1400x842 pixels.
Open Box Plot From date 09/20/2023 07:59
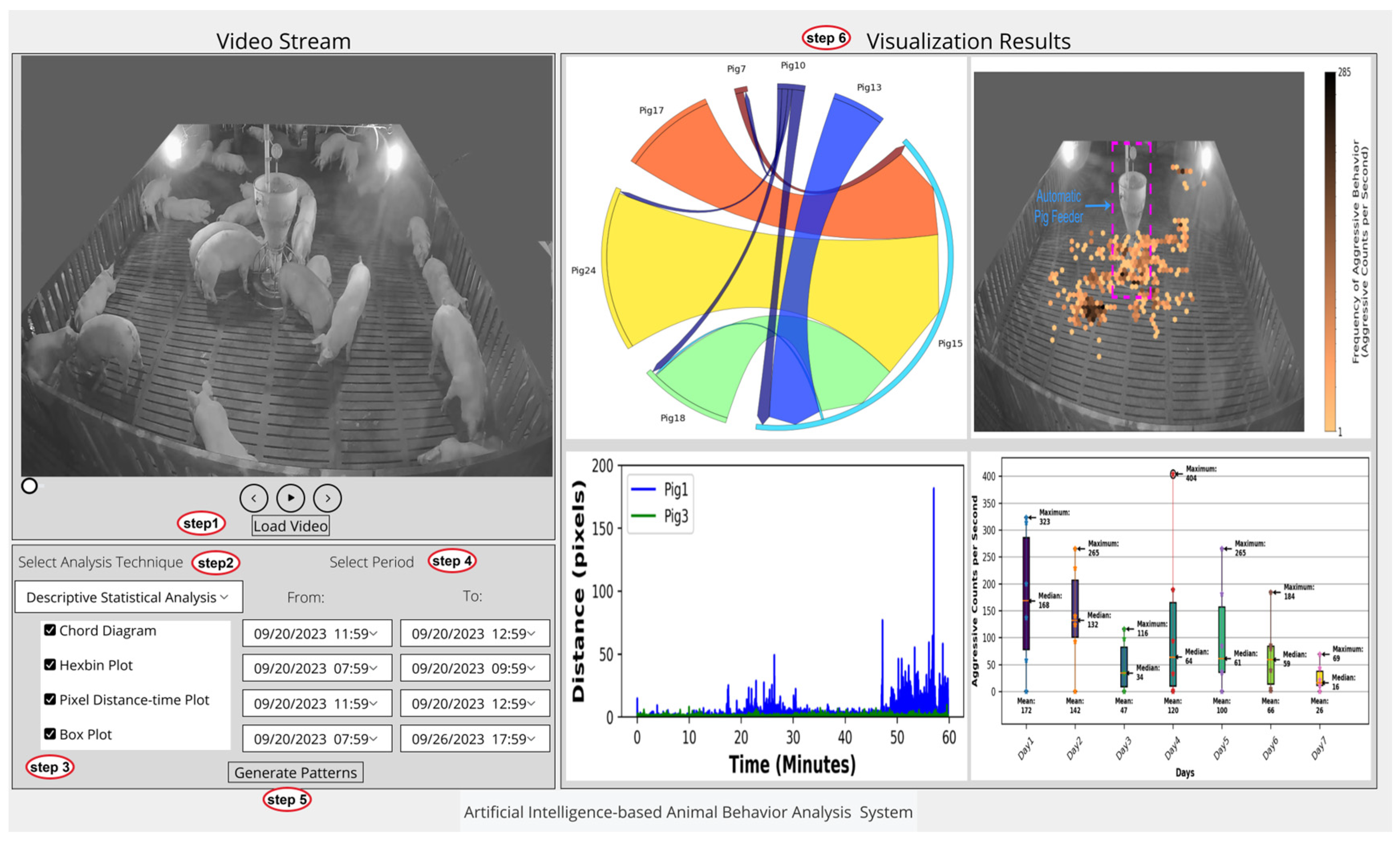pos(316,739)
